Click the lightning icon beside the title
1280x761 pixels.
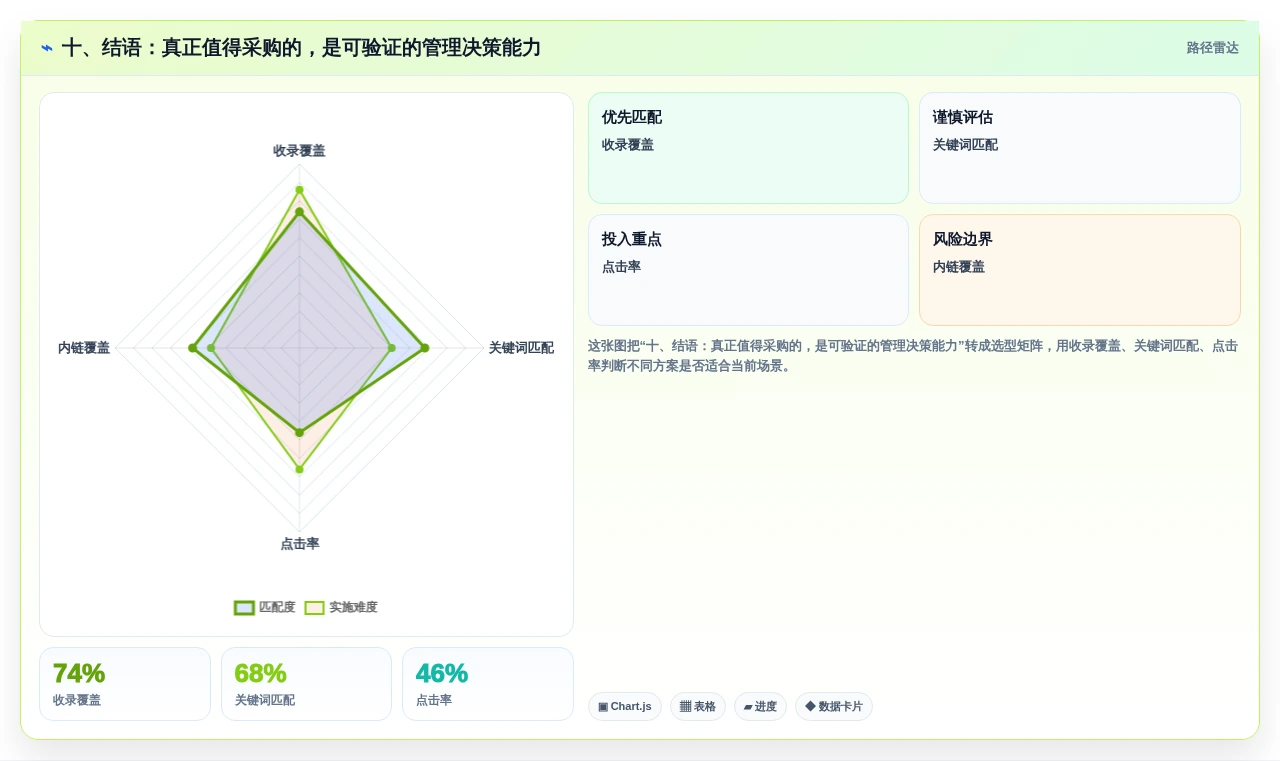47,48
